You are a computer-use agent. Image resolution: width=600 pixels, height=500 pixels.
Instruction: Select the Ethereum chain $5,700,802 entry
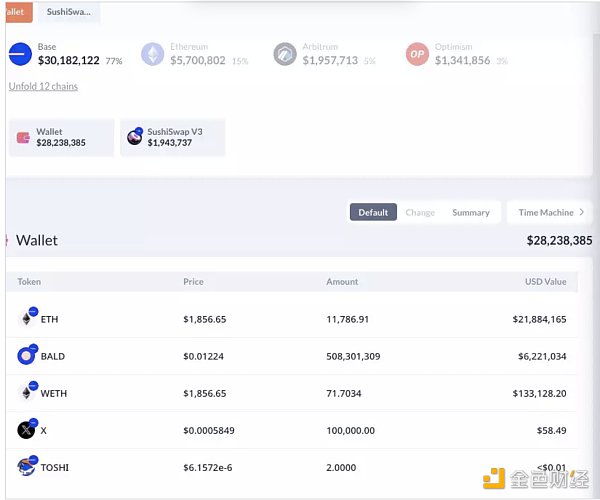click(195, 54)
